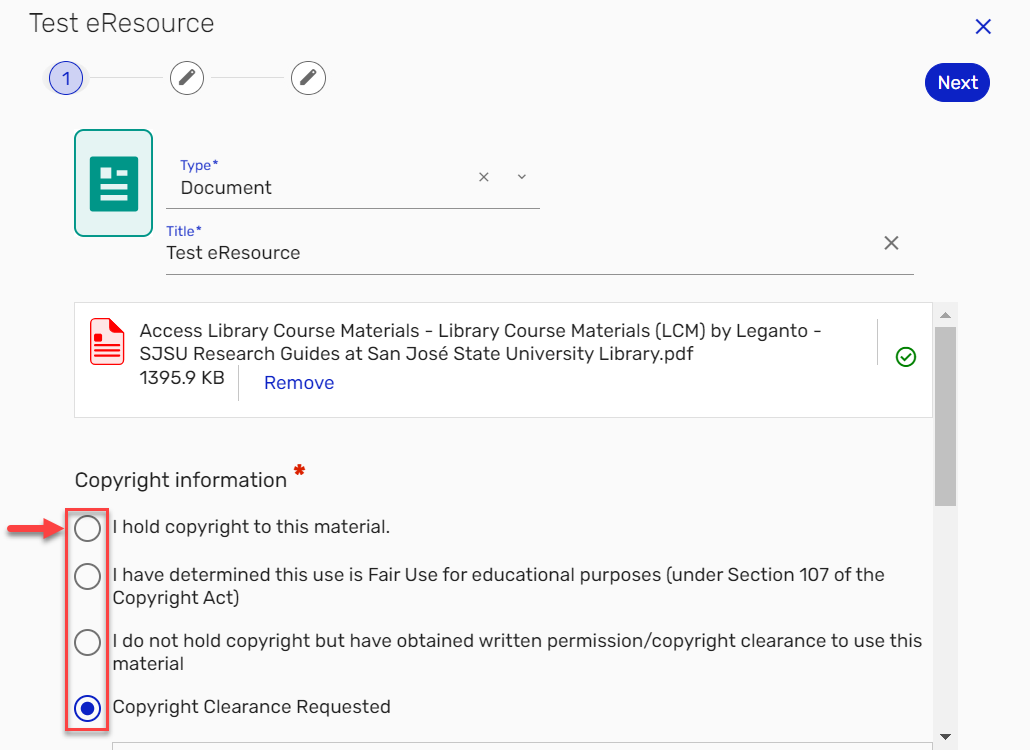The height and width of the screenshot is (750, 1030).
Task: Close the Test eResource dialog
Action: tap(983, 27)
